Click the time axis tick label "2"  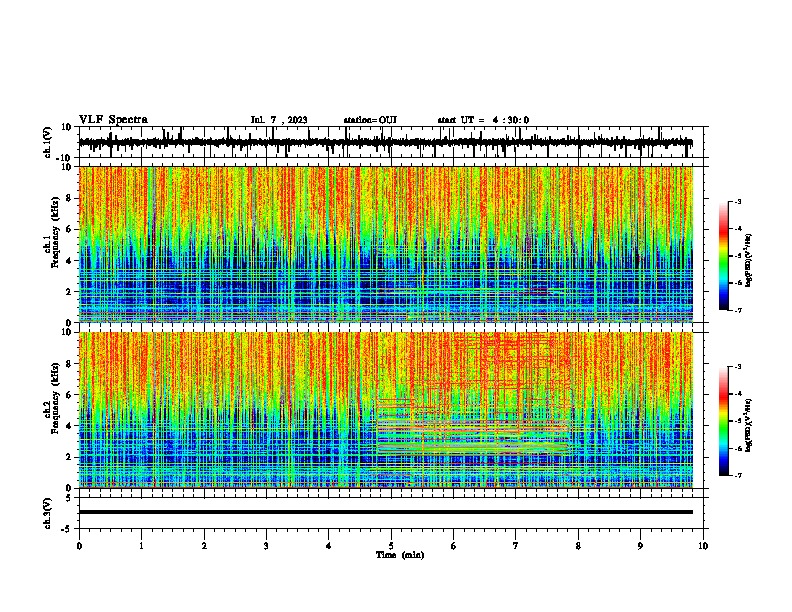[204, 546]
